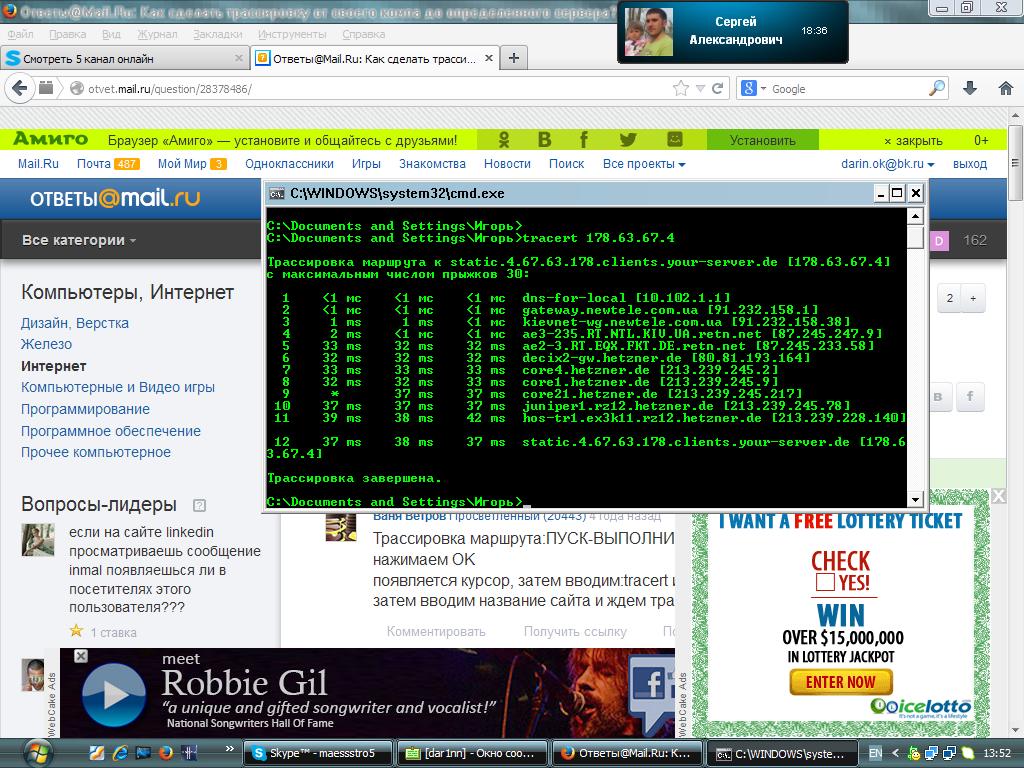Click the browser Back arrow button
The width and height of the screenshot is (1024, 768).
pyautogui.click(x=20, y=88)
